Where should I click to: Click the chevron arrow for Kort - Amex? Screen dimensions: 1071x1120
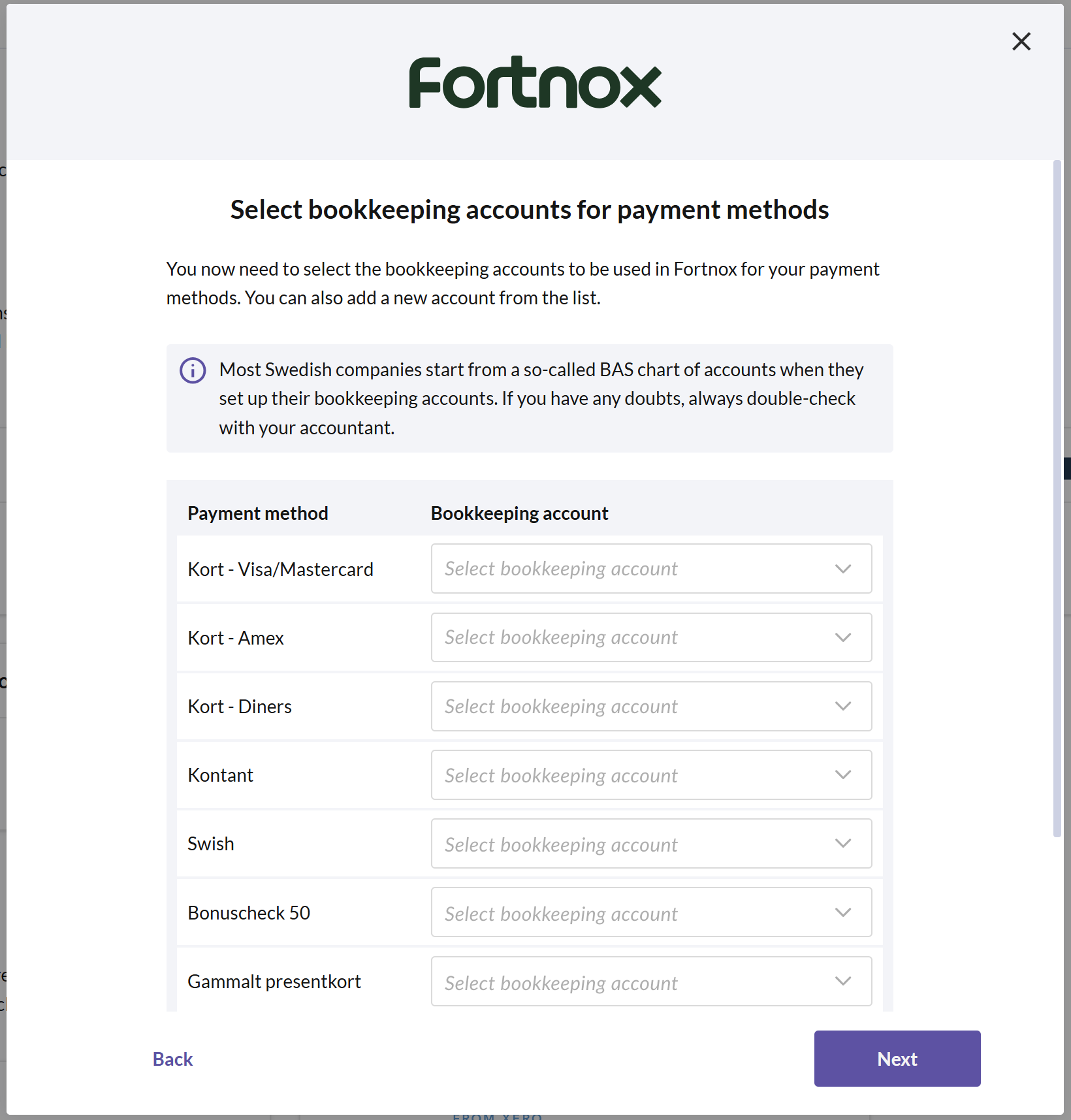click(x=843, y=637)
